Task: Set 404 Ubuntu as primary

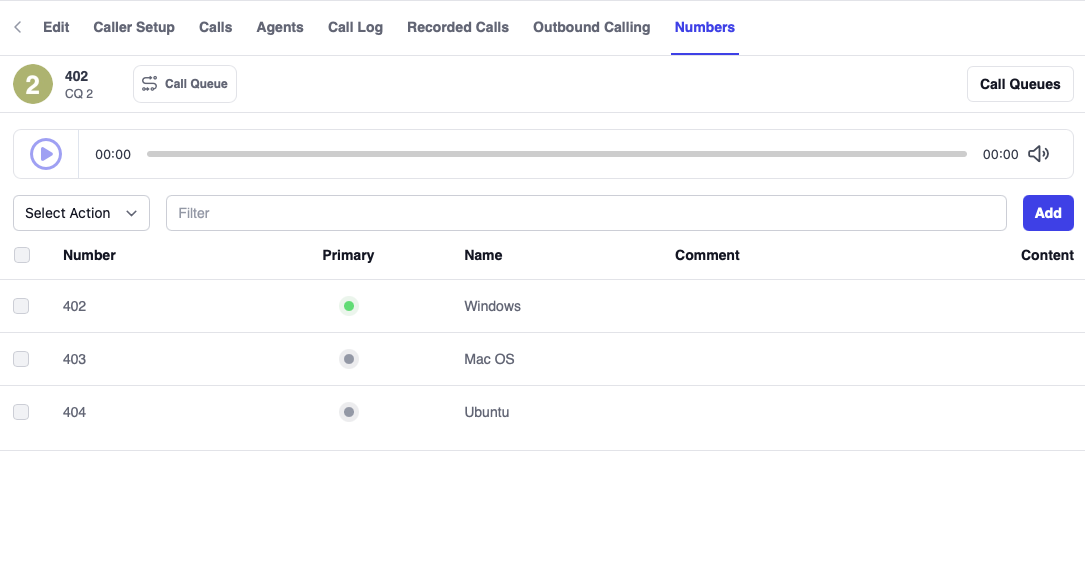Action: coord(349,412)
